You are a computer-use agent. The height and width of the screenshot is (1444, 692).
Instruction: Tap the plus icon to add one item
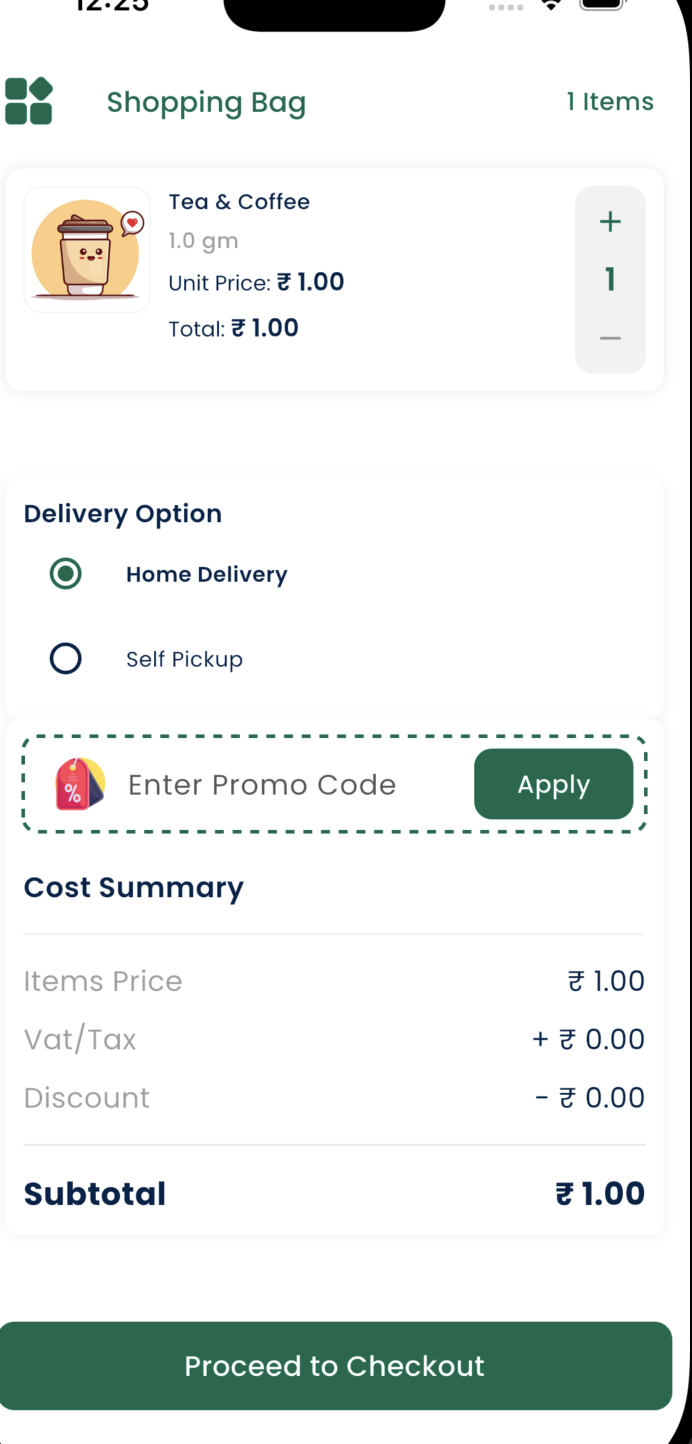coord(610,221)
